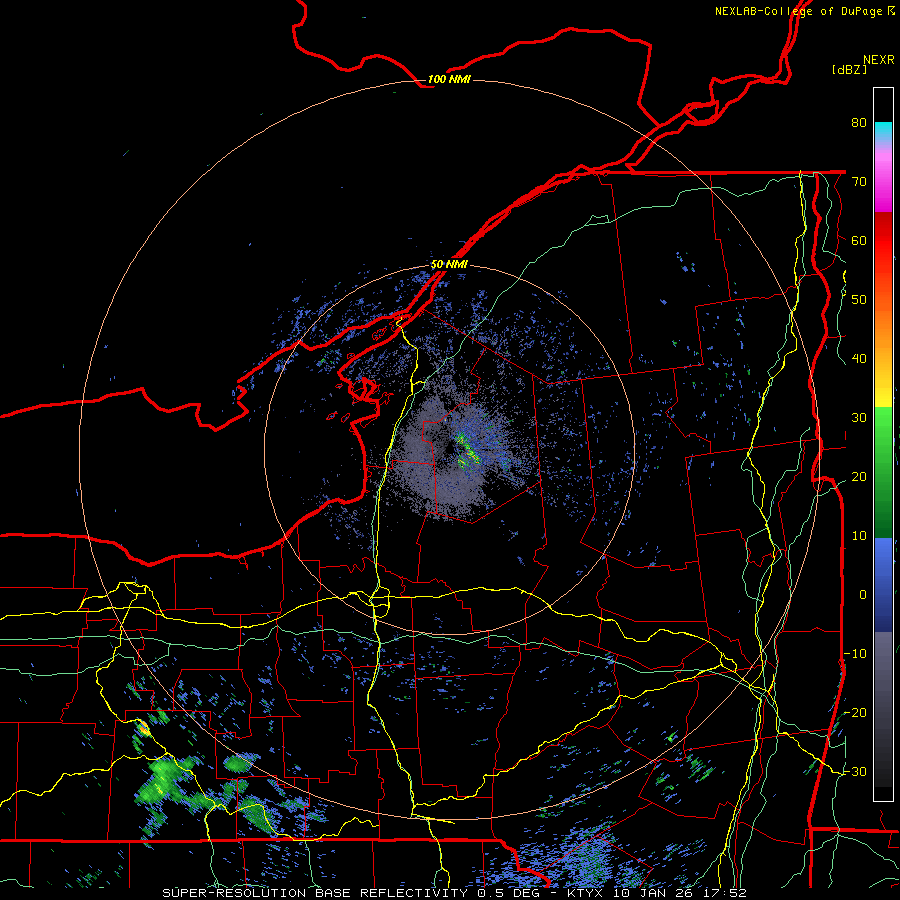The image size is (900, 900).
Task: Click the 50 NMI range ring label
Action: [x=449, y=265]
